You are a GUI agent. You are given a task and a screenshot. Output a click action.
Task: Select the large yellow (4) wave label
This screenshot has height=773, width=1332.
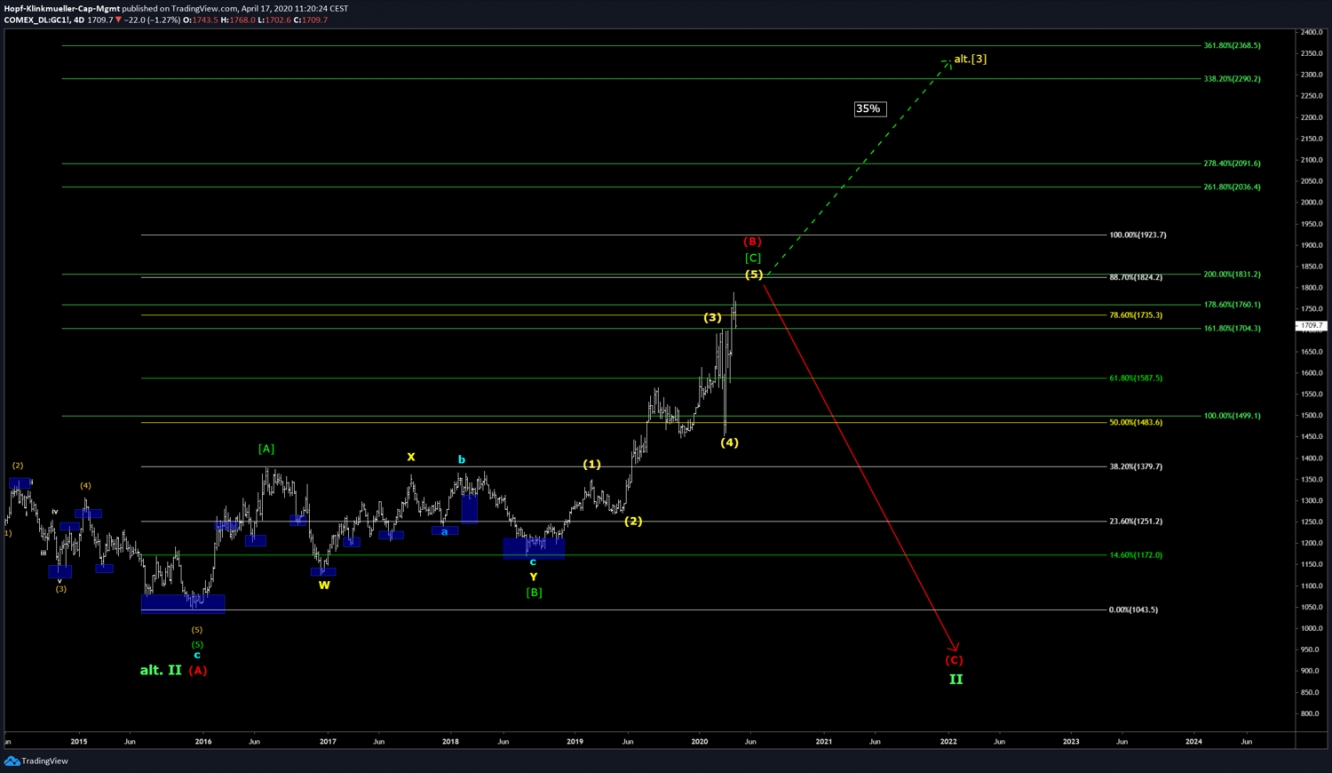(730, 442)
